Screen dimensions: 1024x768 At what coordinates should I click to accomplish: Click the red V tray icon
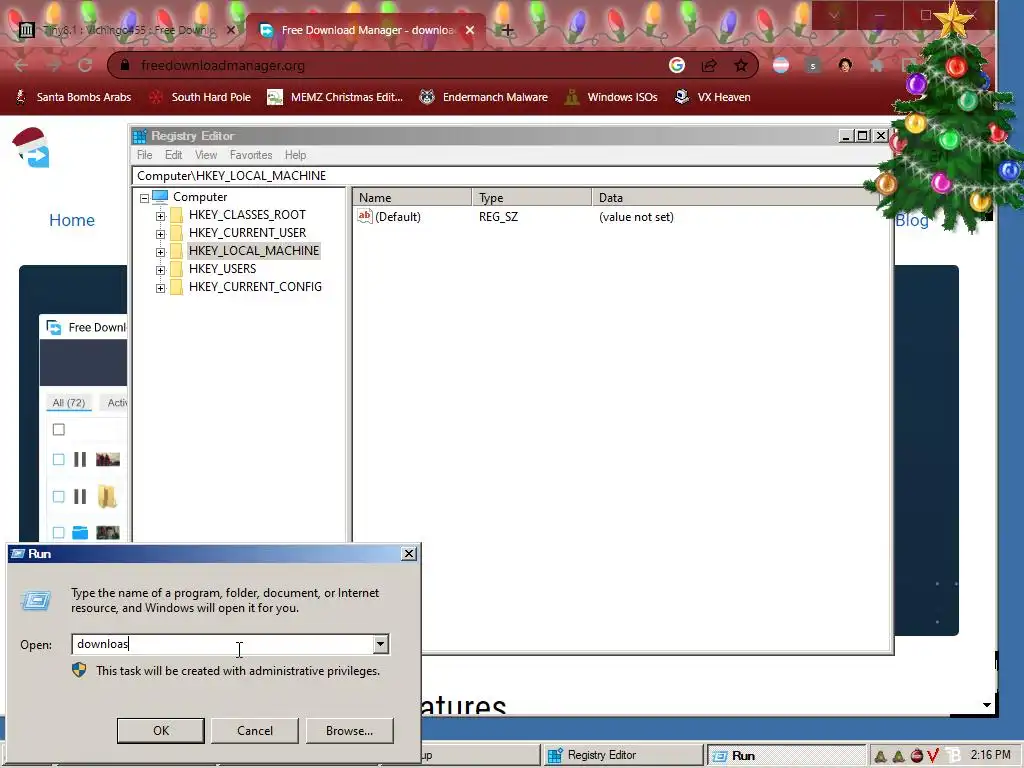pyautogui.click(x=933, y=756)
